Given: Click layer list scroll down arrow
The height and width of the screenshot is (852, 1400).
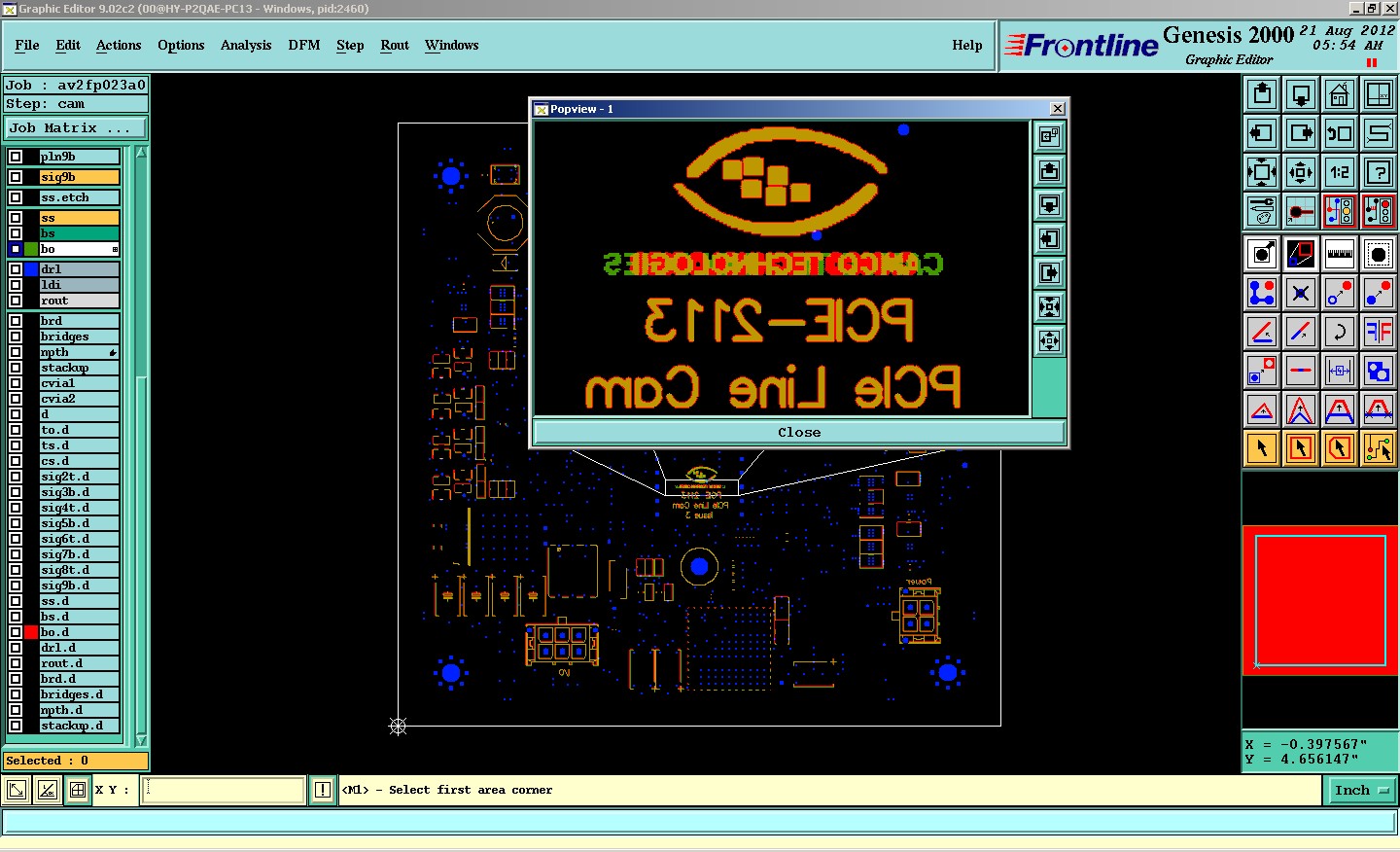Looking at the screenshot, I should [x=141, y=740].
